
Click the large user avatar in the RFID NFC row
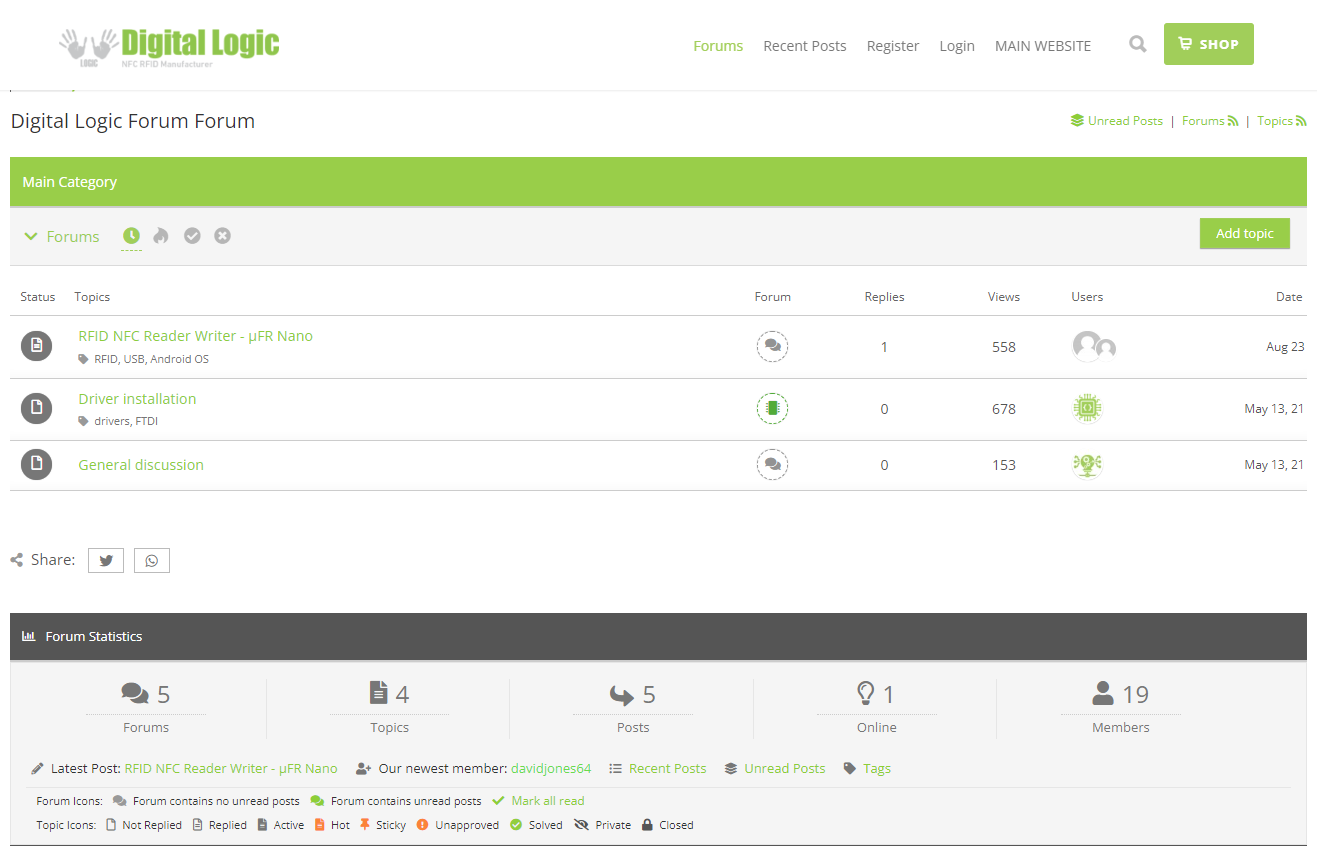[x=1086, y=346]
